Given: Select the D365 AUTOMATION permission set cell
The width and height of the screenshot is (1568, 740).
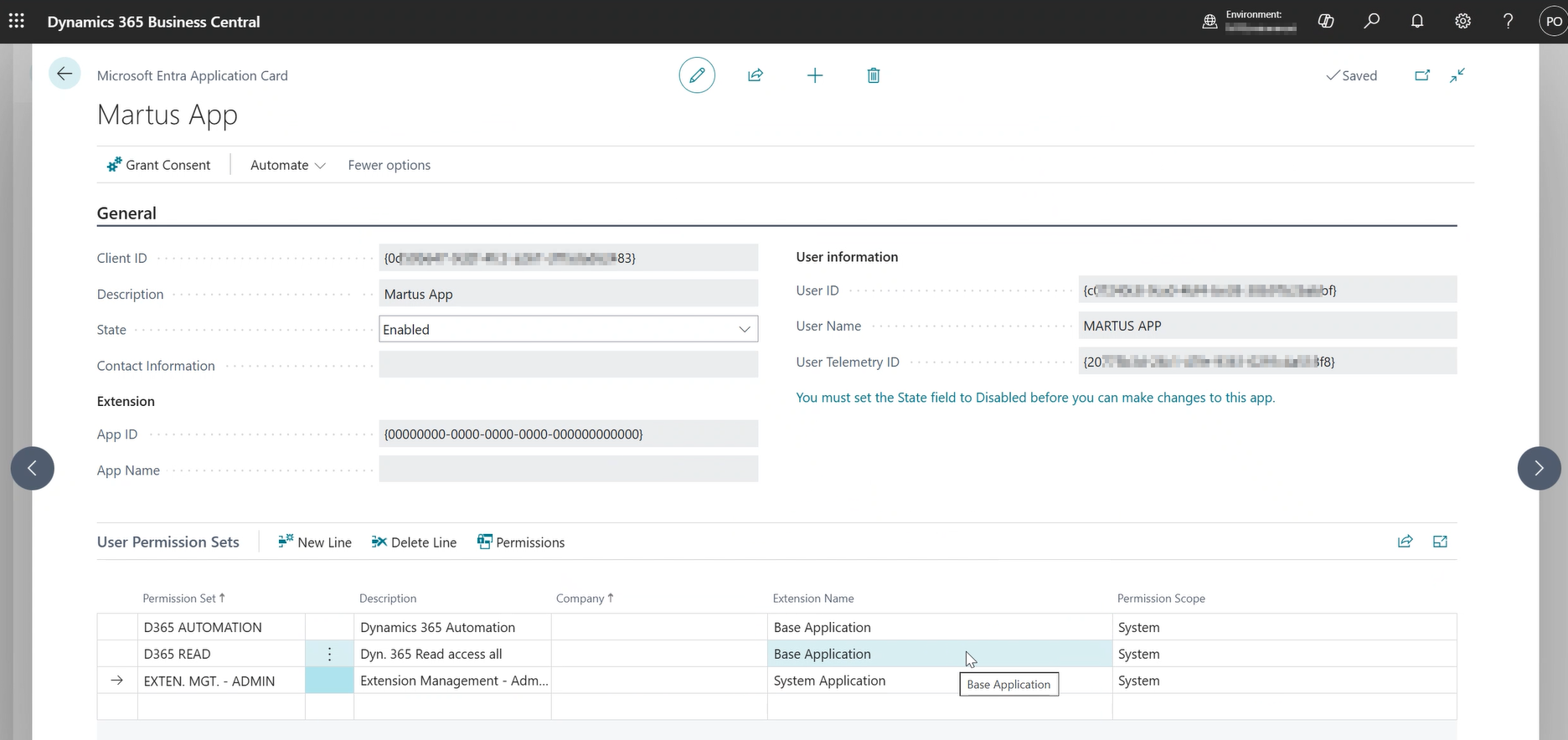Looking at the screenshot, I should [221, 627].
